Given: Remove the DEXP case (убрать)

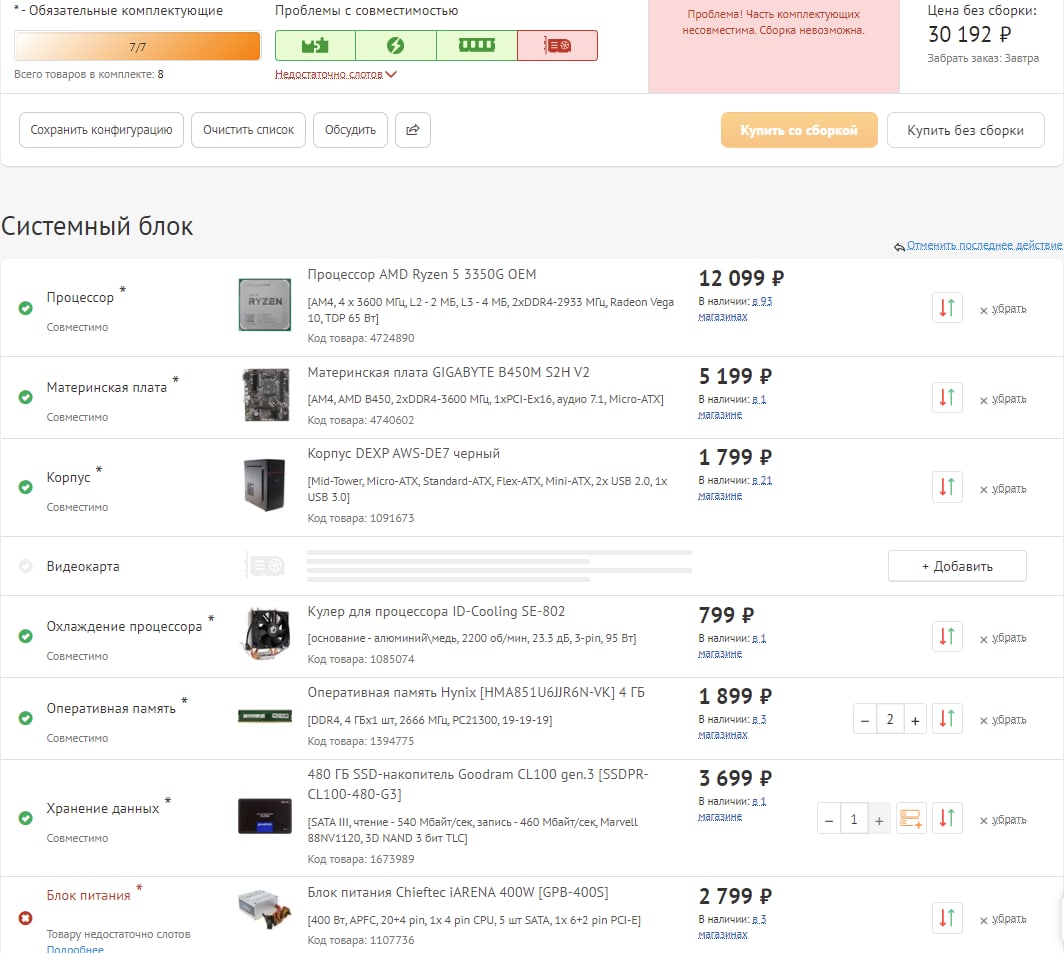Looking at the screenshot, I should pyautogui.click(x=1003, y=489).
